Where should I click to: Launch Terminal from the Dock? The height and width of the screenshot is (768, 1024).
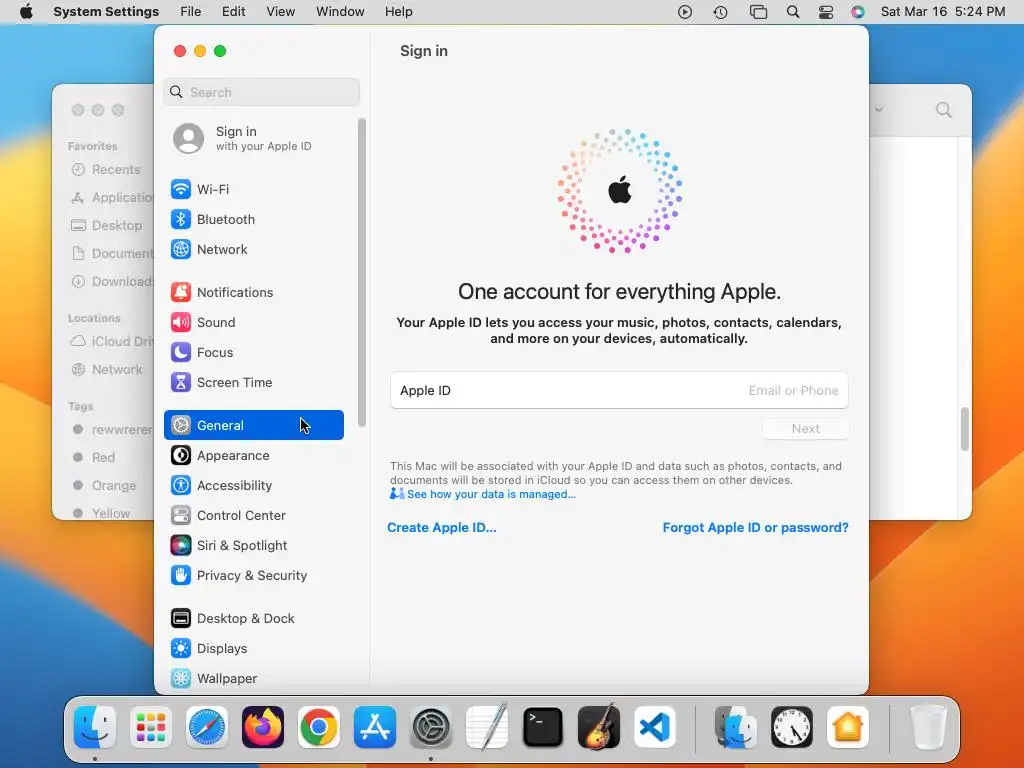(543, 727)
